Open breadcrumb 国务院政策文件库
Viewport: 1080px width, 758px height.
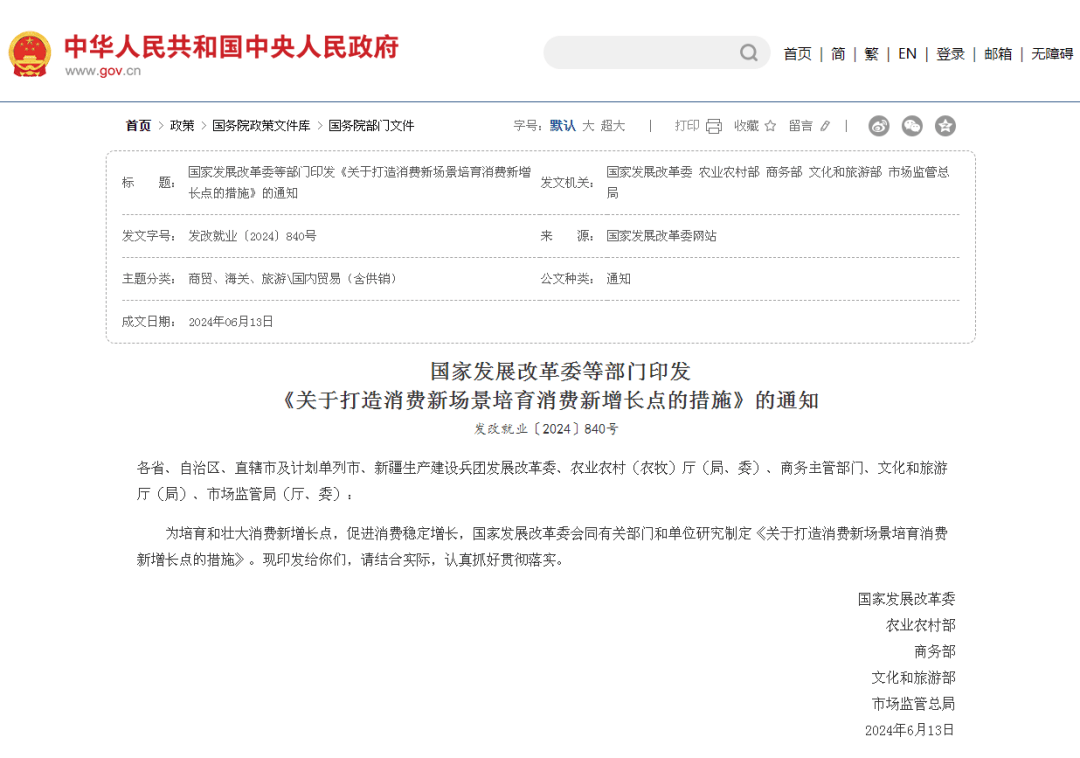coord(261,125)
